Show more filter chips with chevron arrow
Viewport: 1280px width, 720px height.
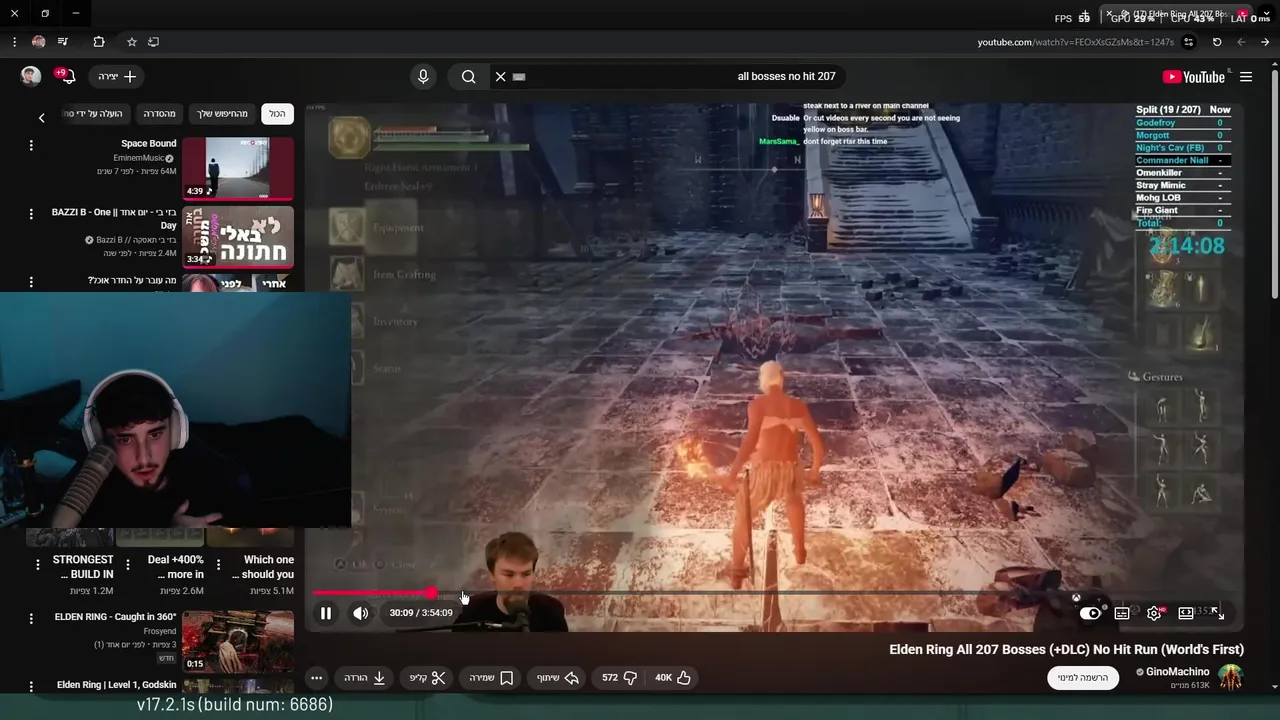coord(41,118)
